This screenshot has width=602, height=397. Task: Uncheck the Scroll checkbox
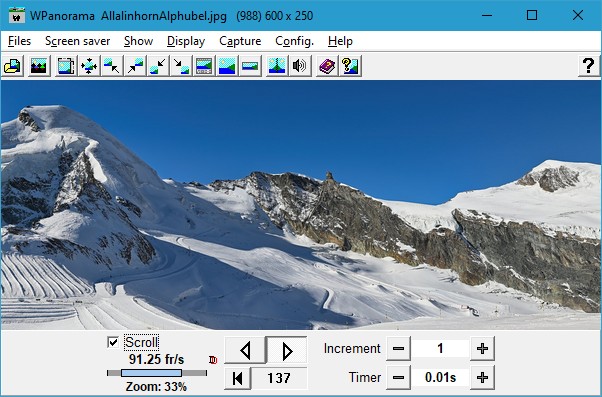(x=113, y=342)
